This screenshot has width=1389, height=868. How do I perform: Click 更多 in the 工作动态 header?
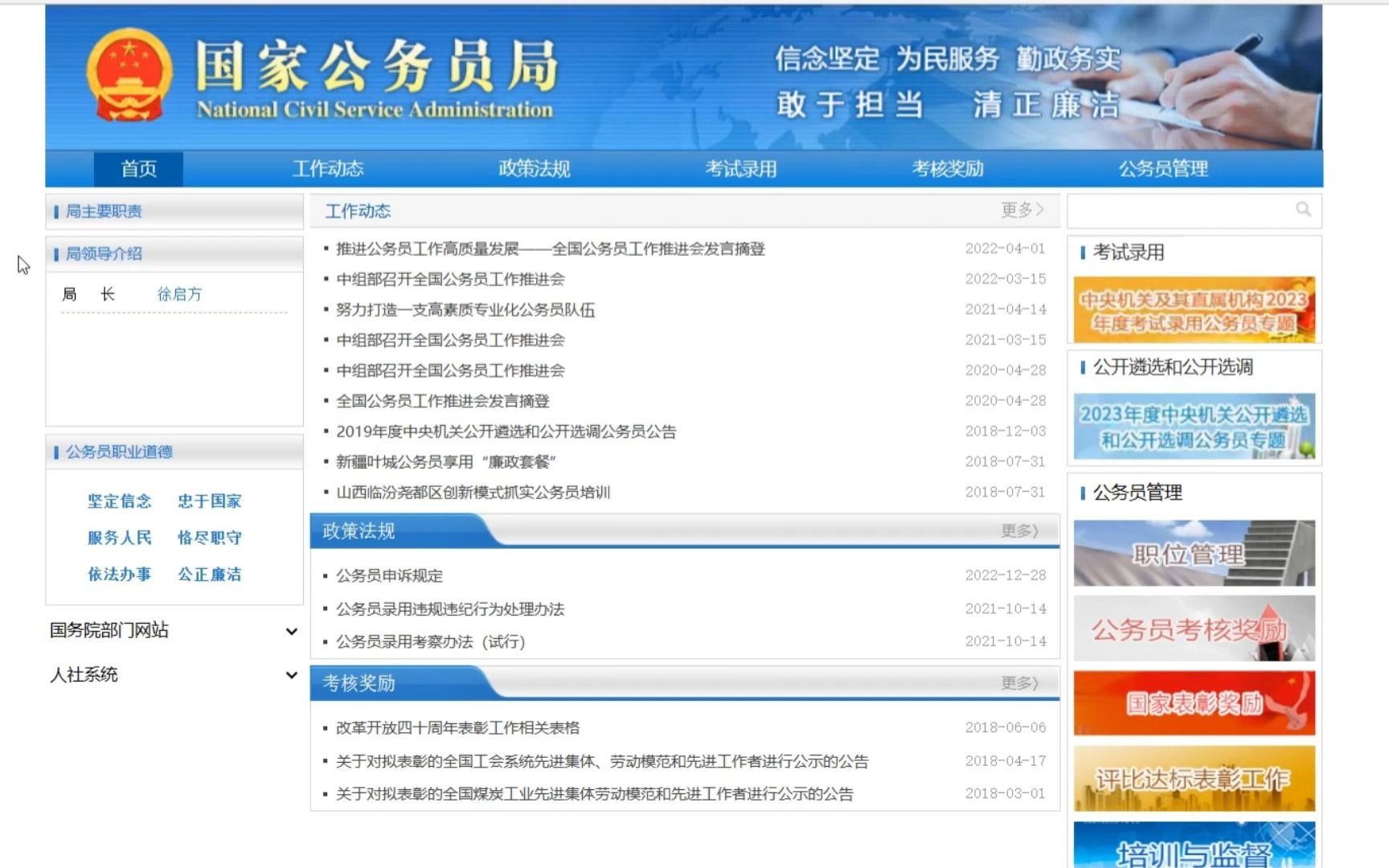1022,211
